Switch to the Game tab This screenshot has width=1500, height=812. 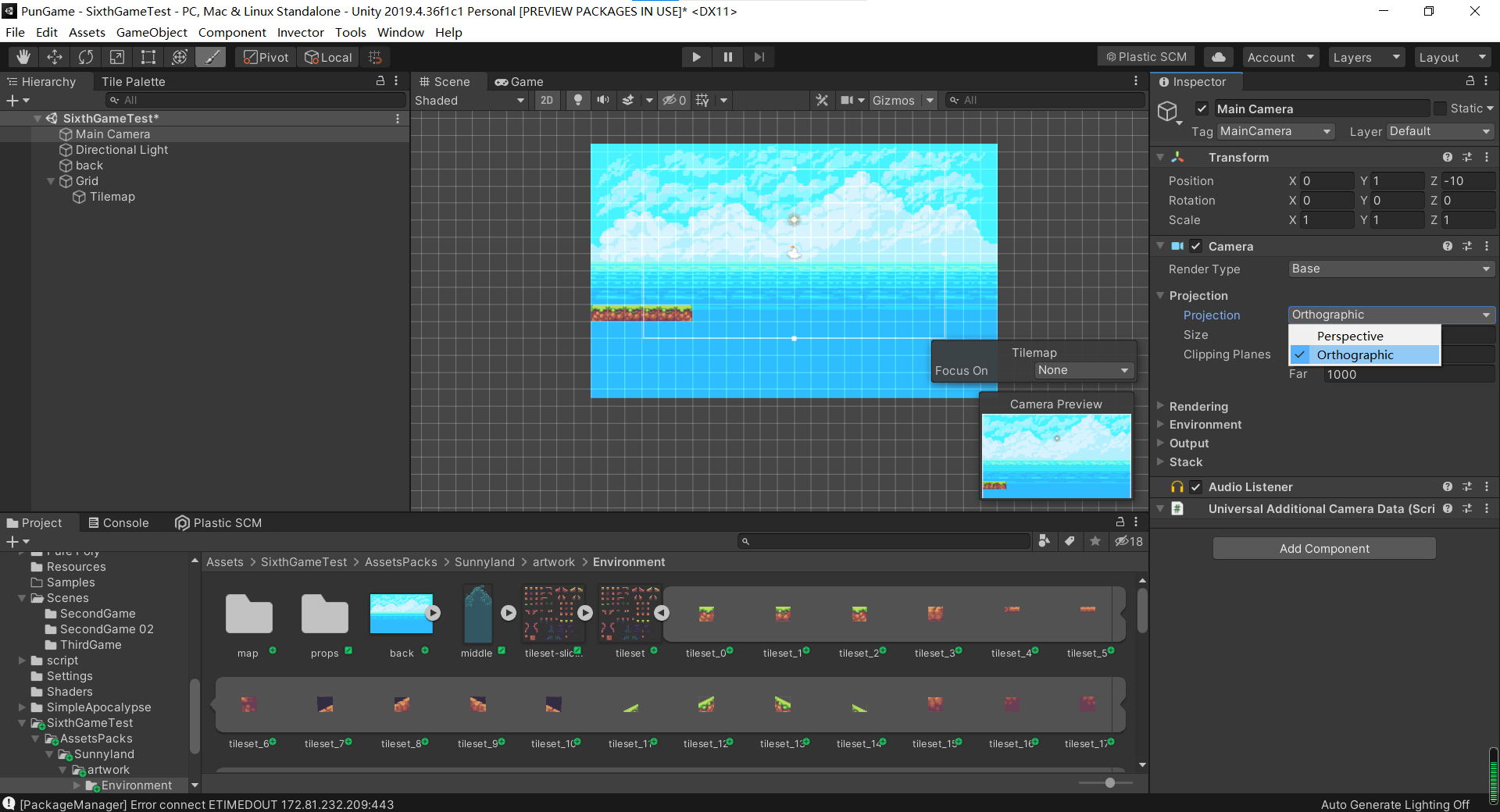click(519, 81)
